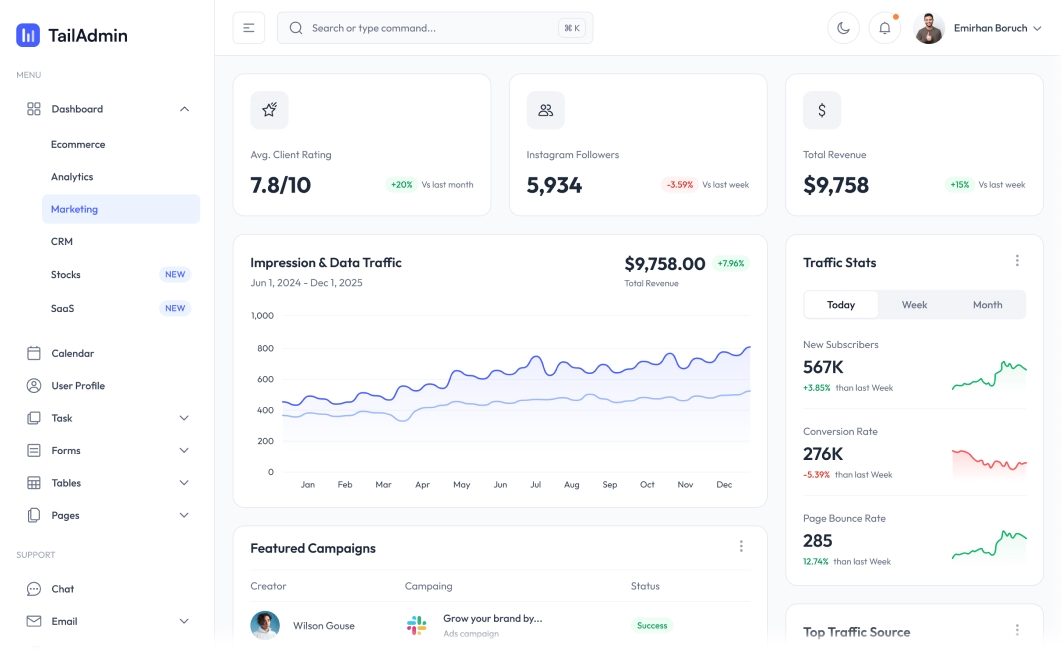Click the dollar icon on Total Revenue card
The image size is (1061, 660).
point(822,110)
